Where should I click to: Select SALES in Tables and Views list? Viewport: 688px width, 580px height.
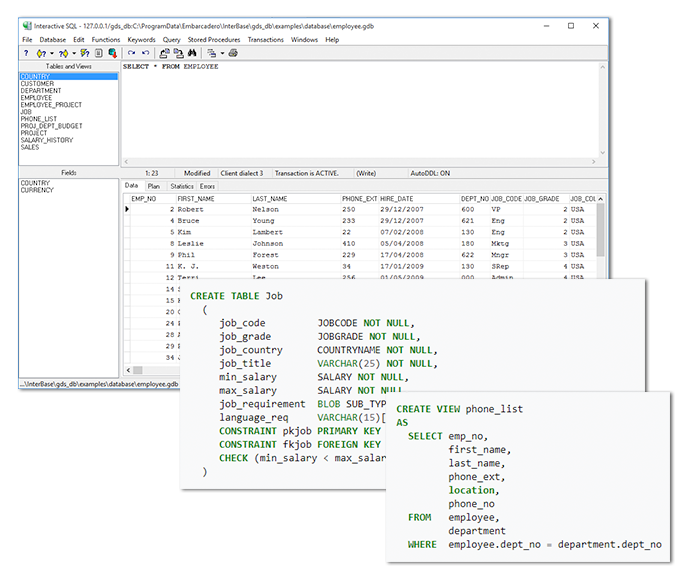point(30,147)
